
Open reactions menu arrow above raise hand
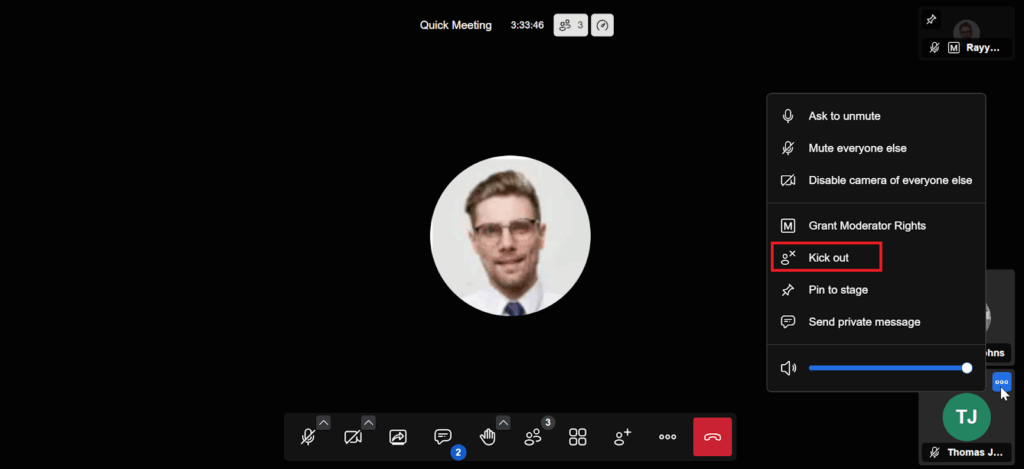point(503,422)
